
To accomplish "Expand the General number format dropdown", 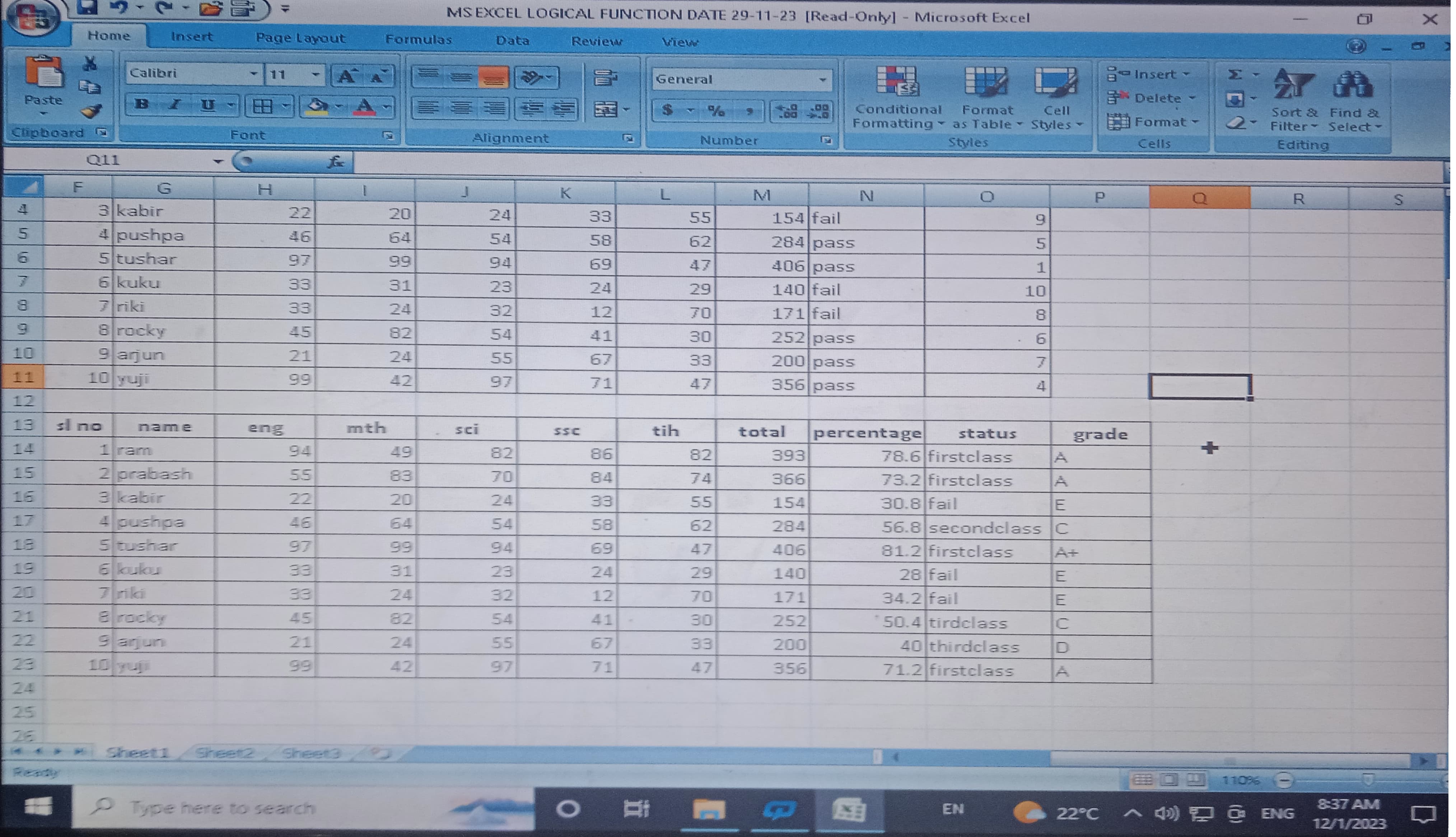I will (823, 80).
